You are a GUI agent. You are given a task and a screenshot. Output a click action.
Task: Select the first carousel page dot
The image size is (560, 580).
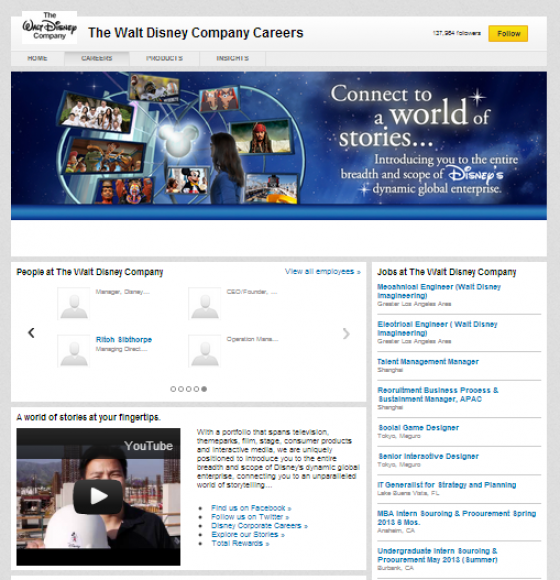pyautogui.click(x=173, y=389)
